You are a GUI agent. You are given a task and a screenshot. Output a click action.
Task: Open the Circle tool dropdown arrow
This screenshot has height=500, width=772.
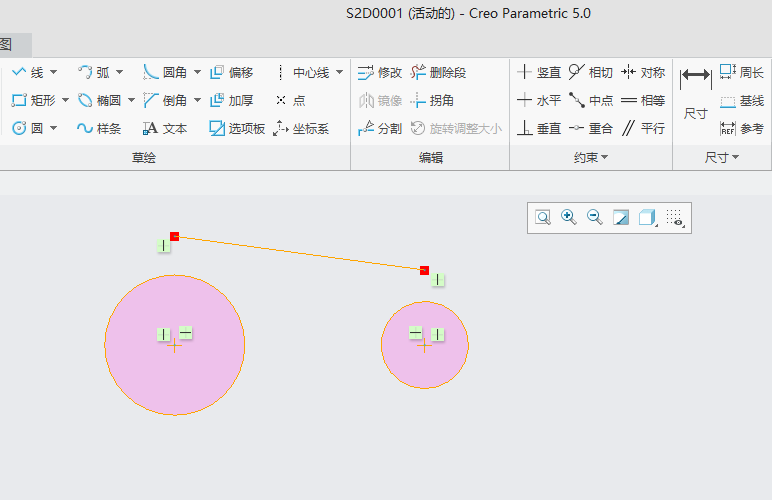point(54,128)
